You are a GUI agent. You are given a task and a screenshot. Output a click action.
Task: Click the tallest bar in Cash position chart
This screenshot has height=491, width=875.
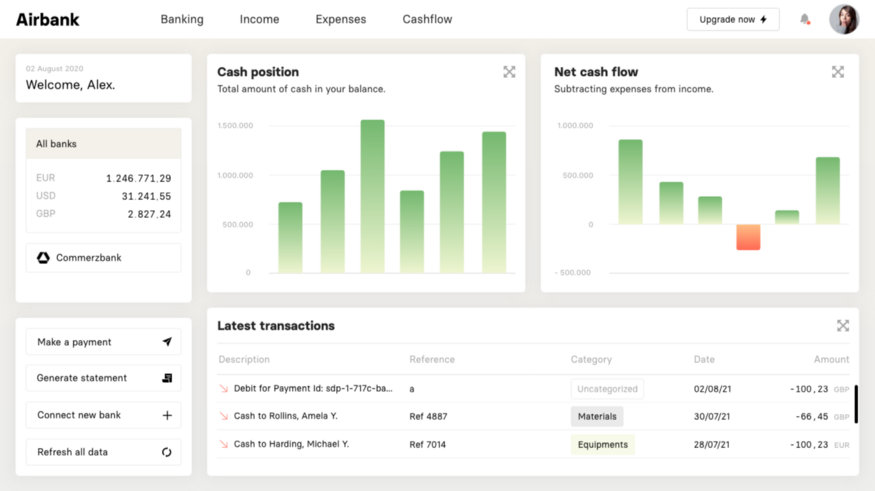[372, 196]
